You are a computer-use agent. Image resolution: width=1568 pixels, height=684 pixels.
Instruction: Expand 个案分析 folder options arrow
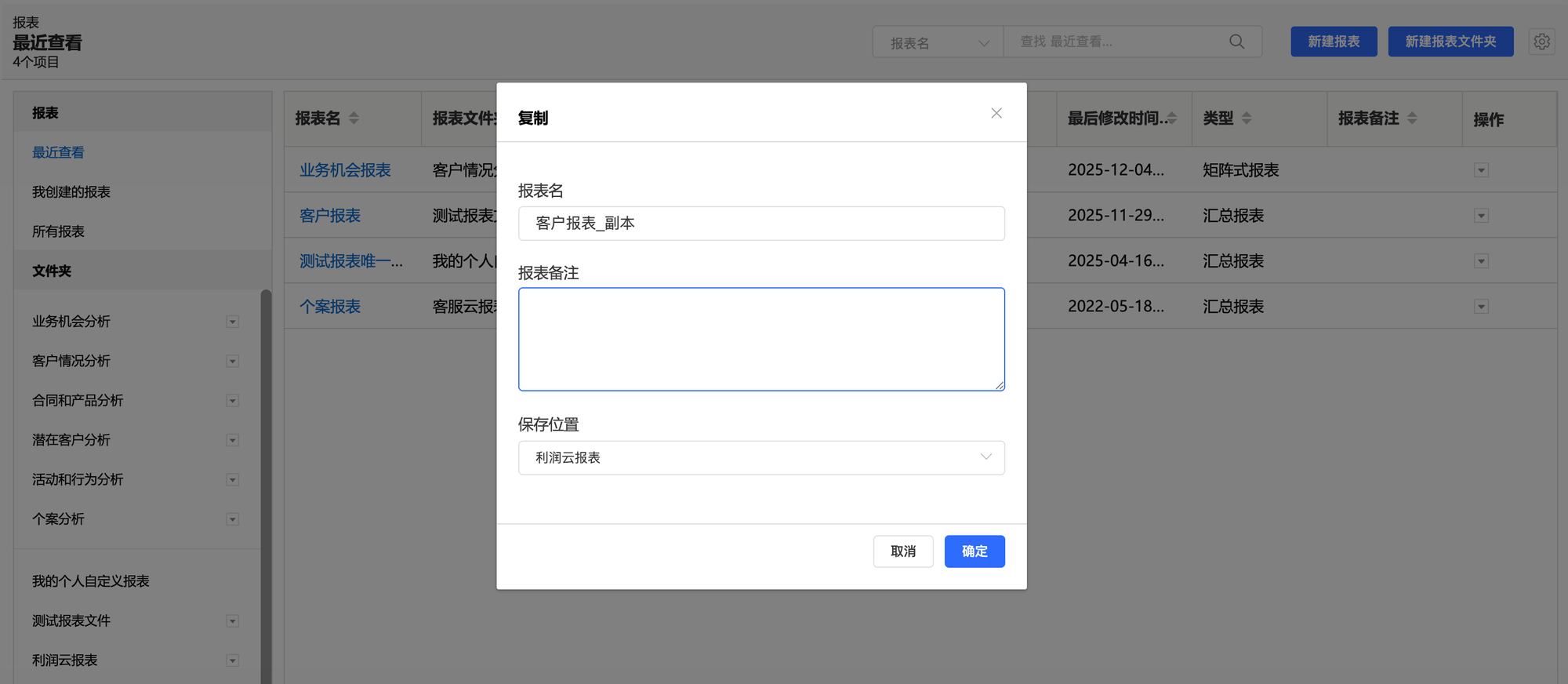(x=232, y=519)
